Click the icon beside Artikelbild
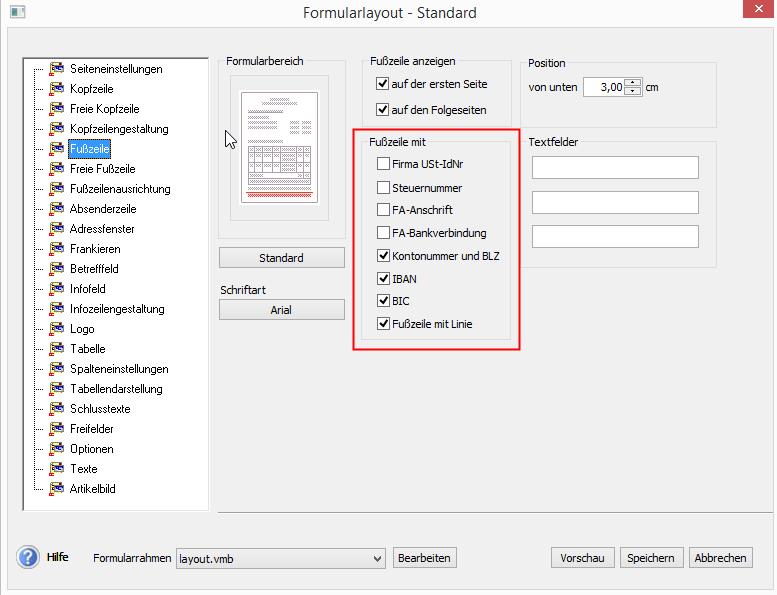The height and width of the screenshot is (595, 777). 57,488
